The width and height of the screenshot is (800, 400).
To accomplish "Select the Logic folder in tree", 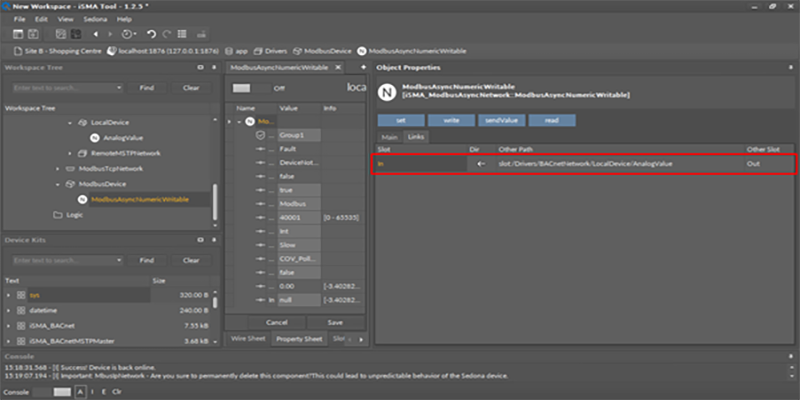I will pyautogui.click(x=74, y=215).
